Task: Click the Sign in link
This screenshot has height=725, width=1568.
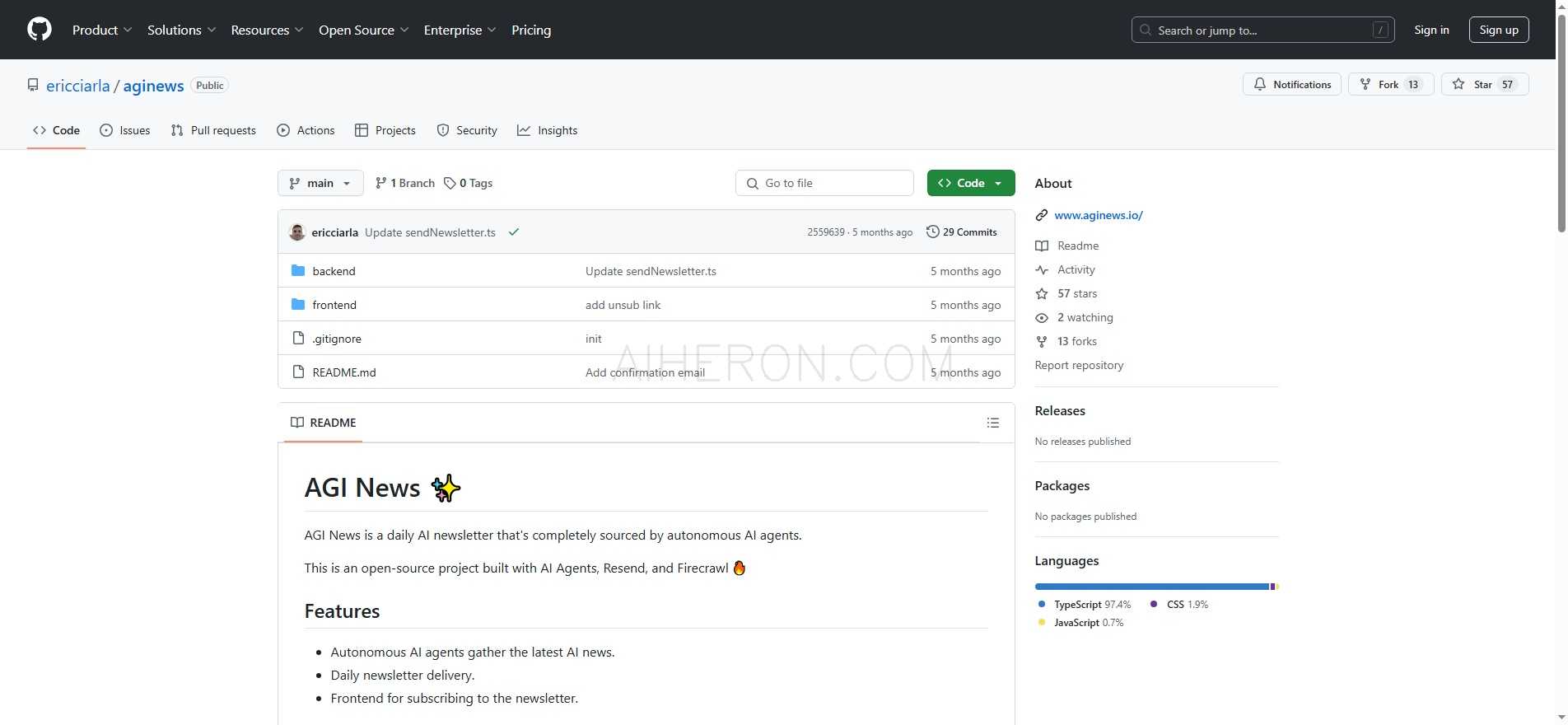Action: point(1431,30)
